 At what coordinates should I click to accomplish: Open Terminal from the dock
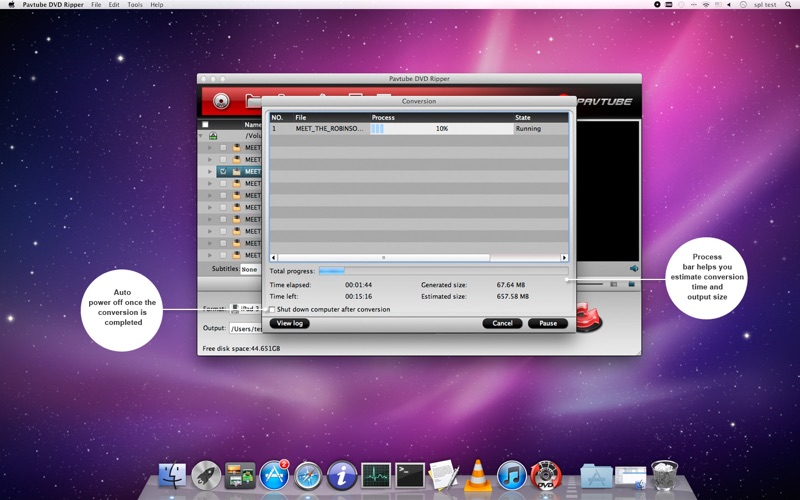point(410,475)
